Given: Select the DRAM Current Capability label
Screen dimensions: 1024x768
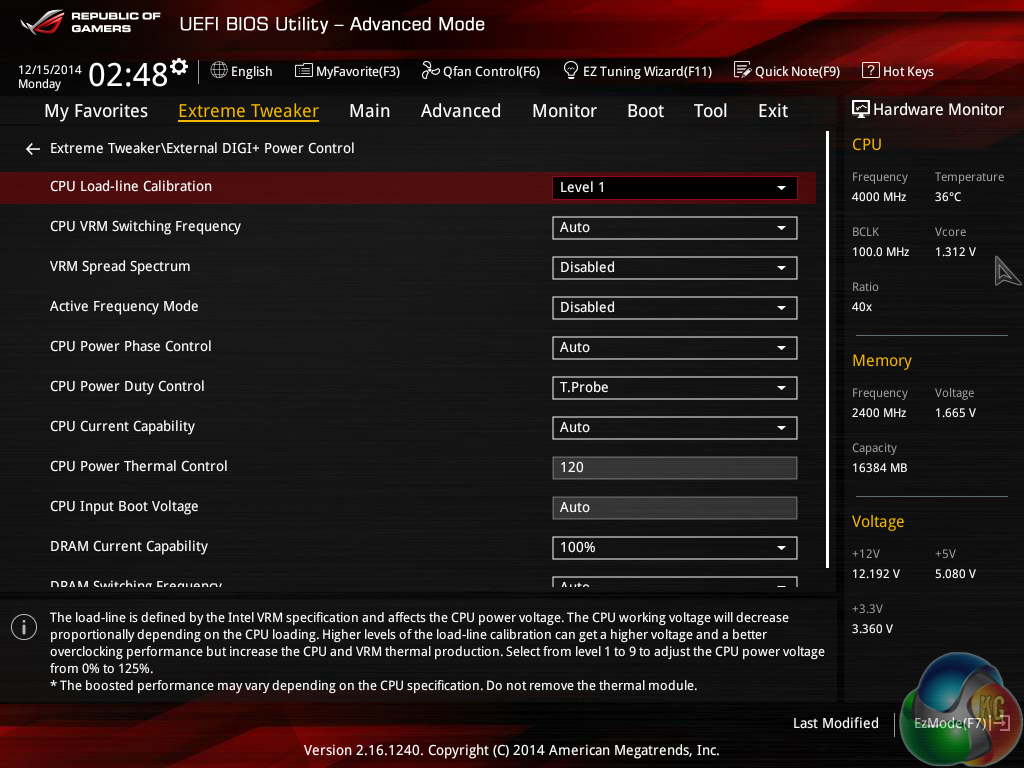Looking at the screenshot, I should 129,547.
